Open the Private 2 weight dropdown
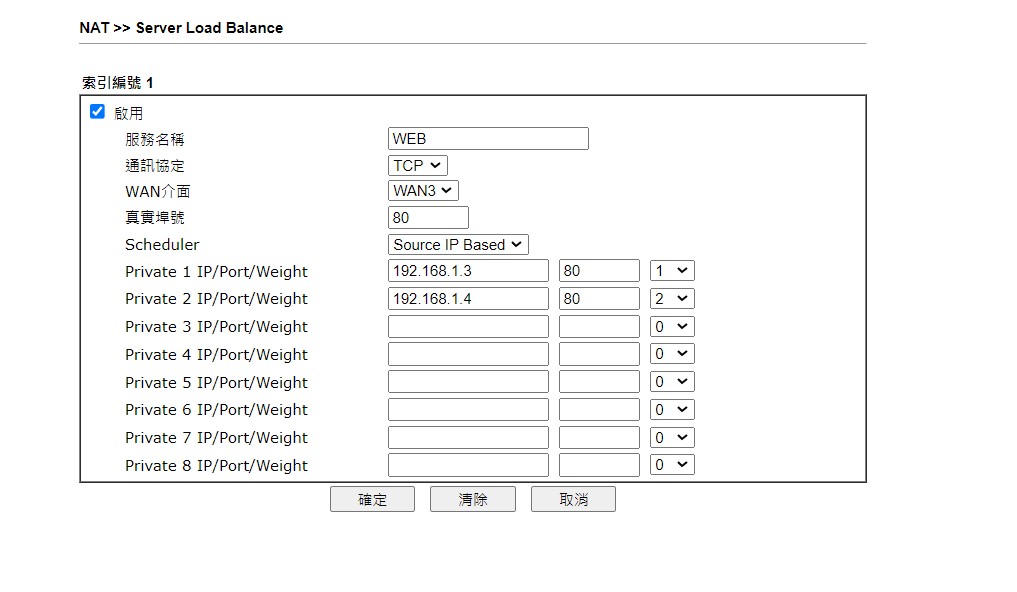This screenshot has height=592, width=1017. (x=672, y=299)
